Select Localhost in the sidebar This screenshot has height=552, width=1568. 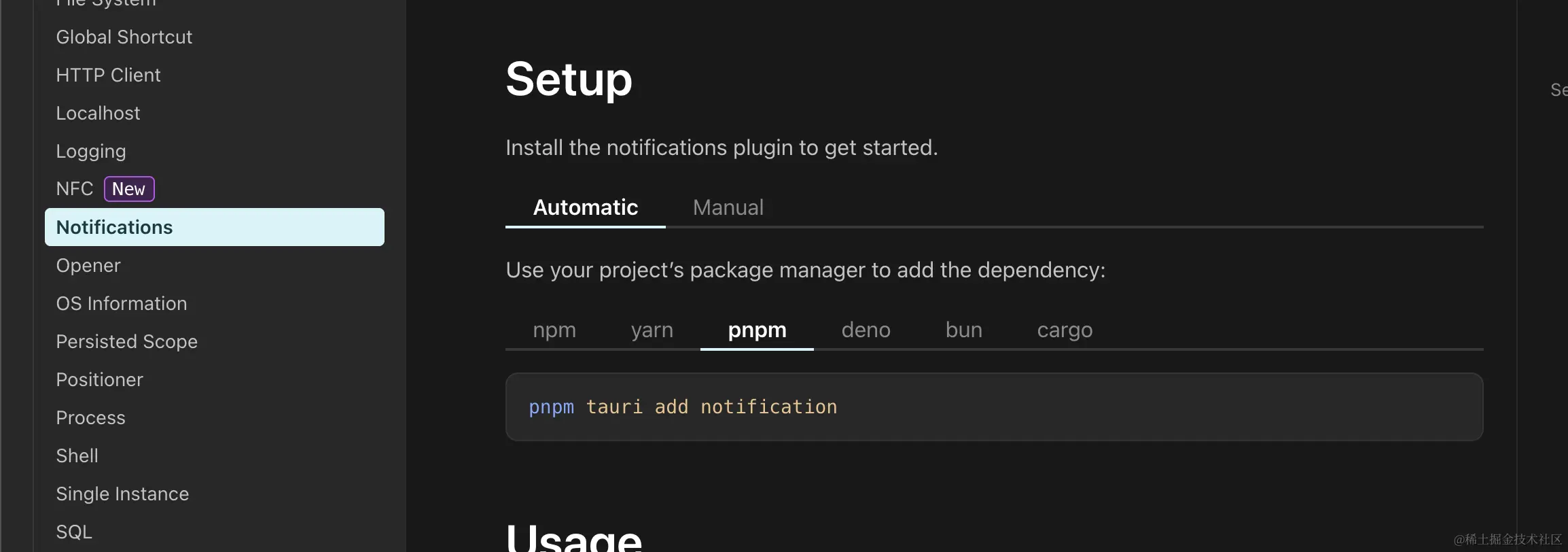(98, 113)
